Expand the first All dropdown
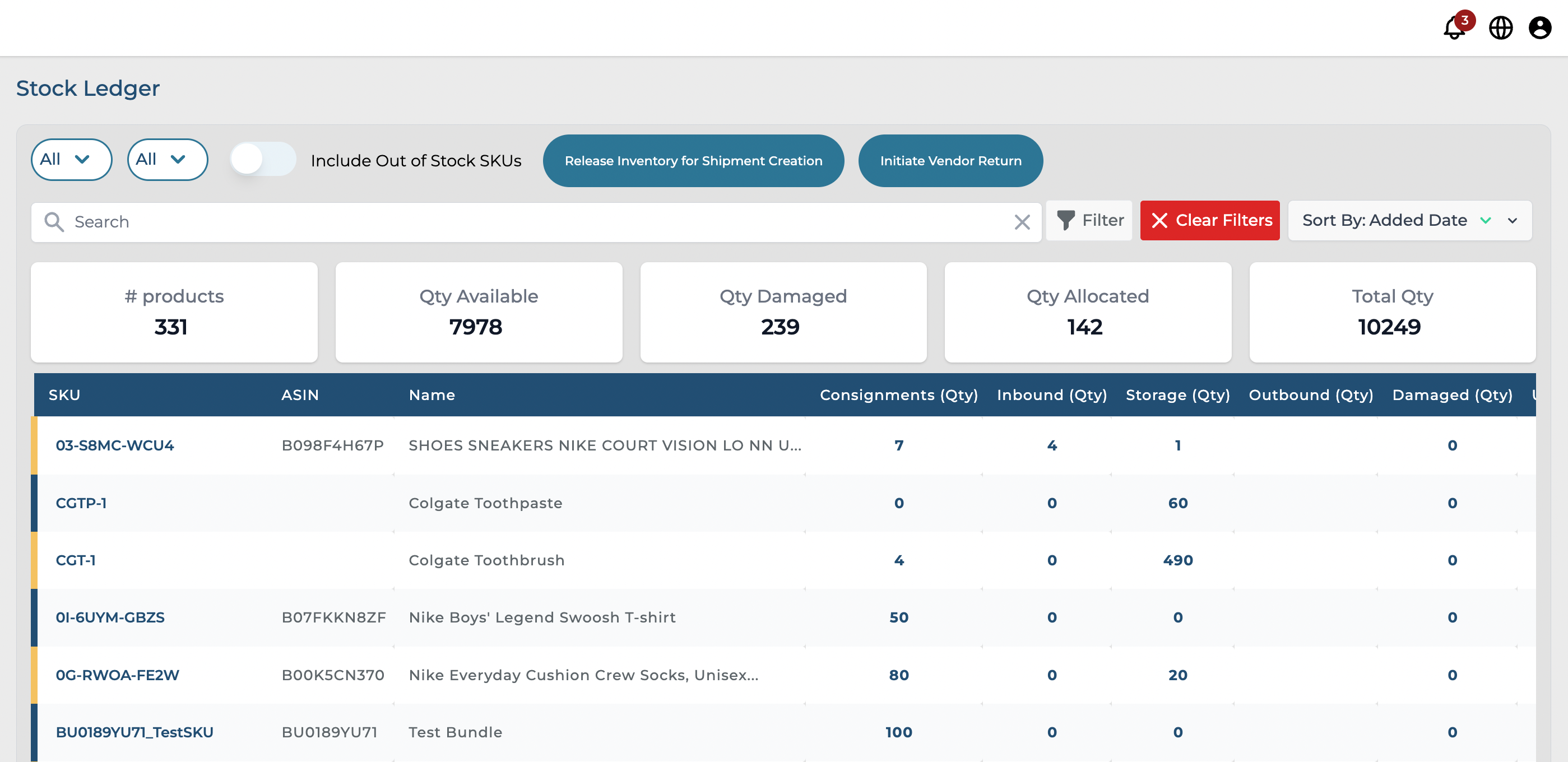This screenshot has width=1568, height=762. pyautogui.click(x=71, y=160)
